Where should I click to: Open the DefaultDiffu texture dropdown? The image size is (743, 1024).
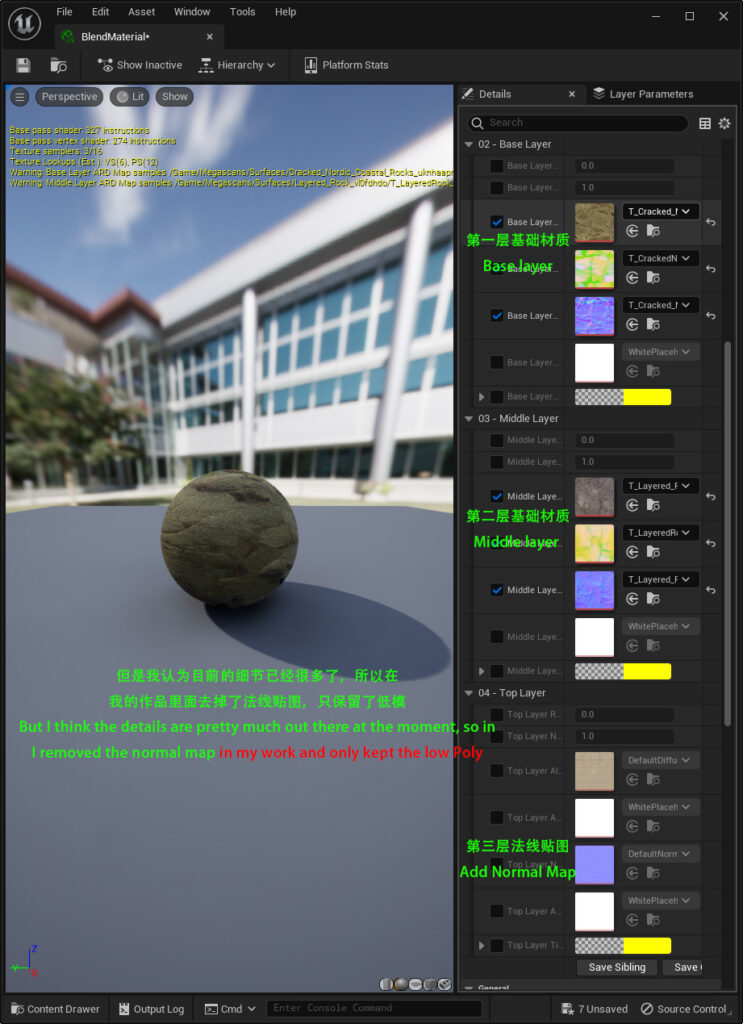pyautogui.click(x=660, y=760)
